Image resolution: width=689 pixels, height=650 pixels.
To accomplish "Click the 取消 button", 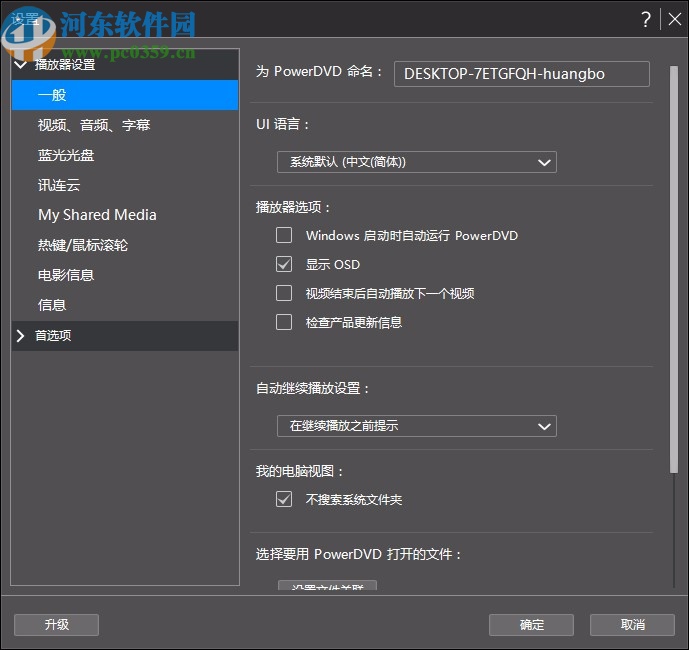I will click(632, 625).
